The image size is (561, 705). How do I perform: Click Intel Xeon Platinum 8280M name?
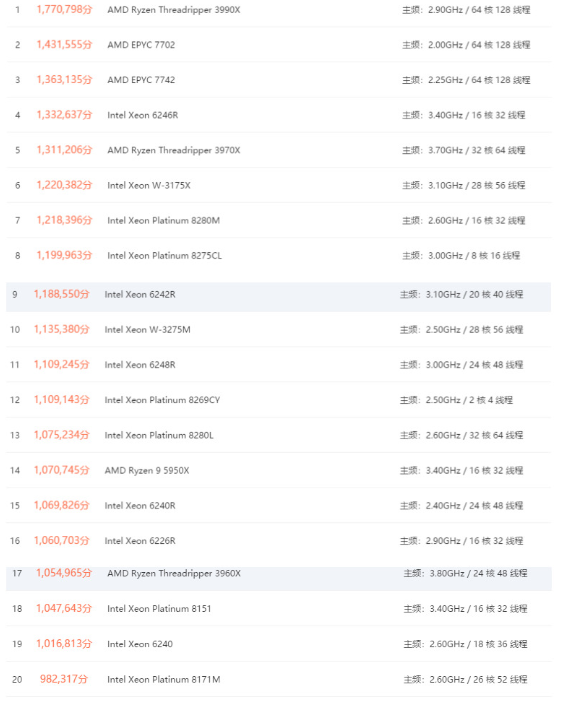pos(163,220)
